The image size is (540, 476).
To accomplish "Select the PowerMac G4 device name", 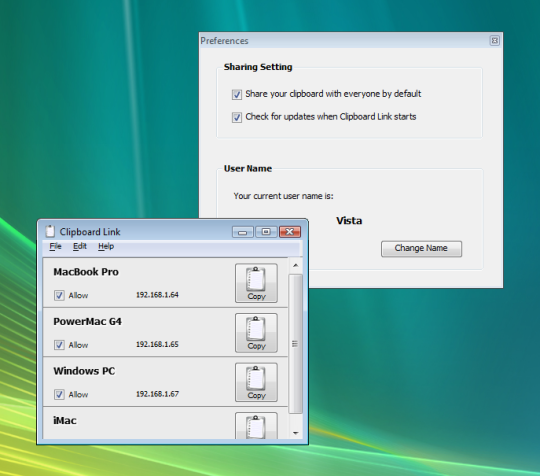I will [87, 322].
